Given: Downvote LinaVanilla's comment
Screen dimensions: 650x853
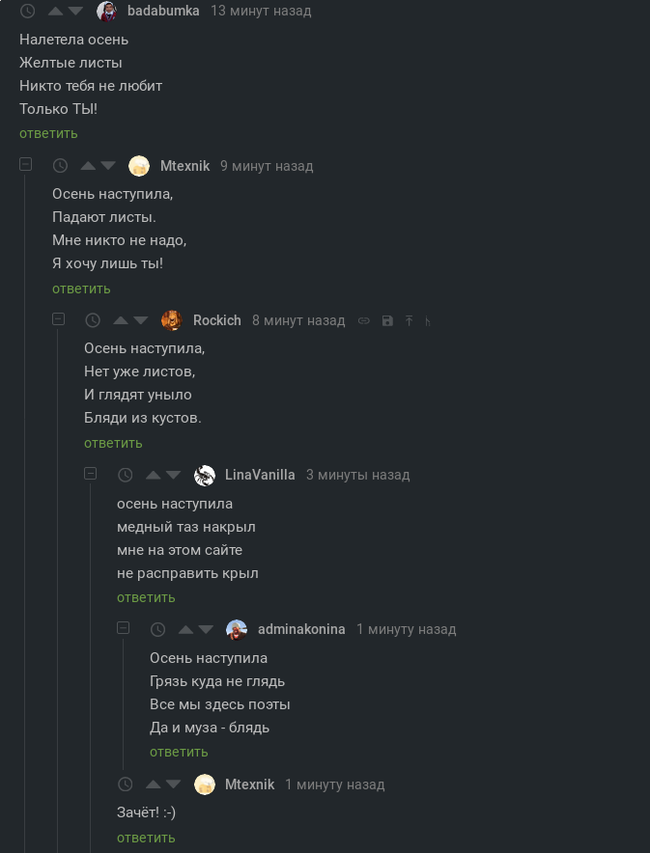Looking at the screenshot, I should point(174,475).
